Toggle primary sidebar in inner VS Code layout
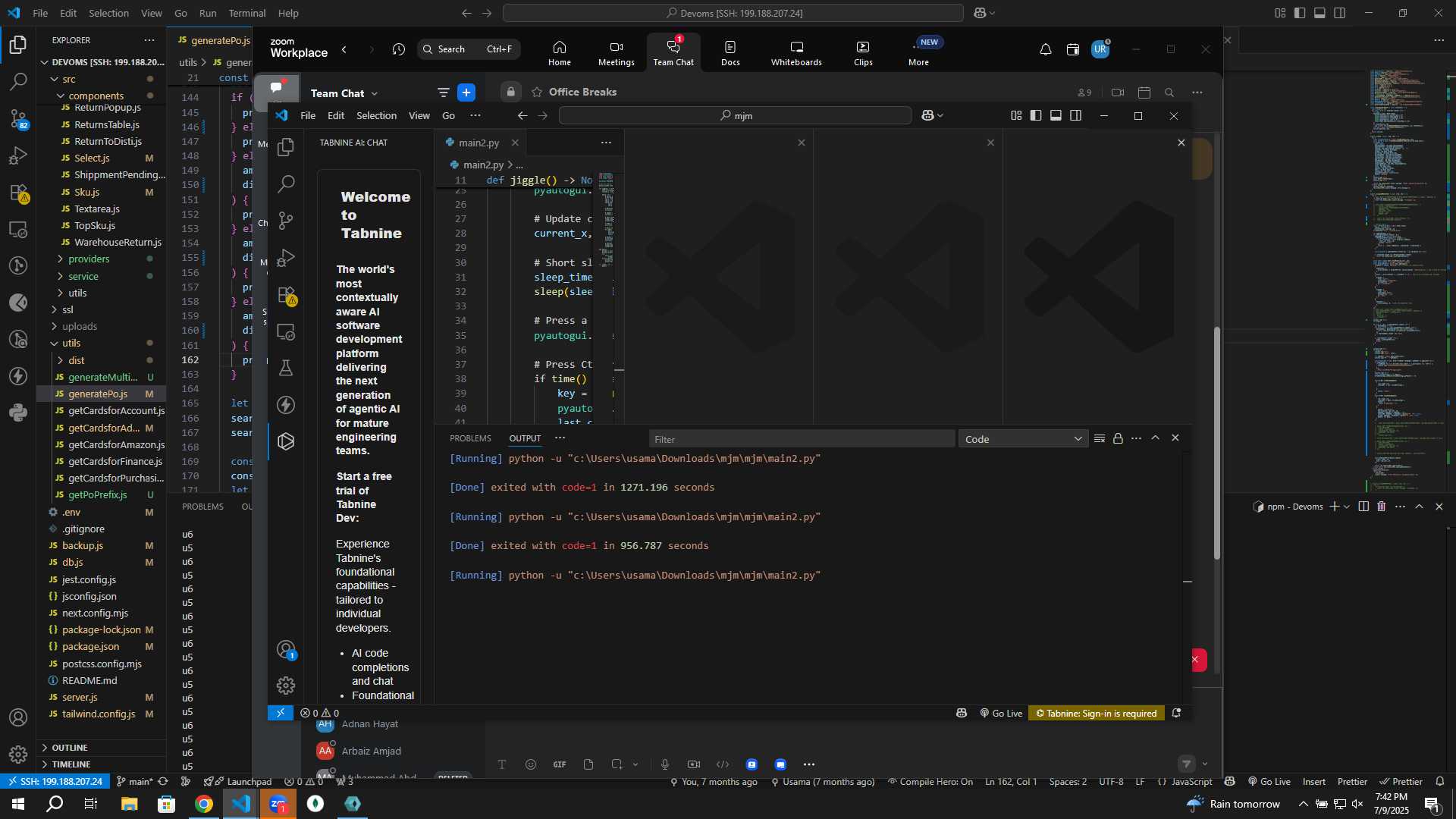The height and width of the screenshot is (819, 1456). click(x=1036, y=115)
